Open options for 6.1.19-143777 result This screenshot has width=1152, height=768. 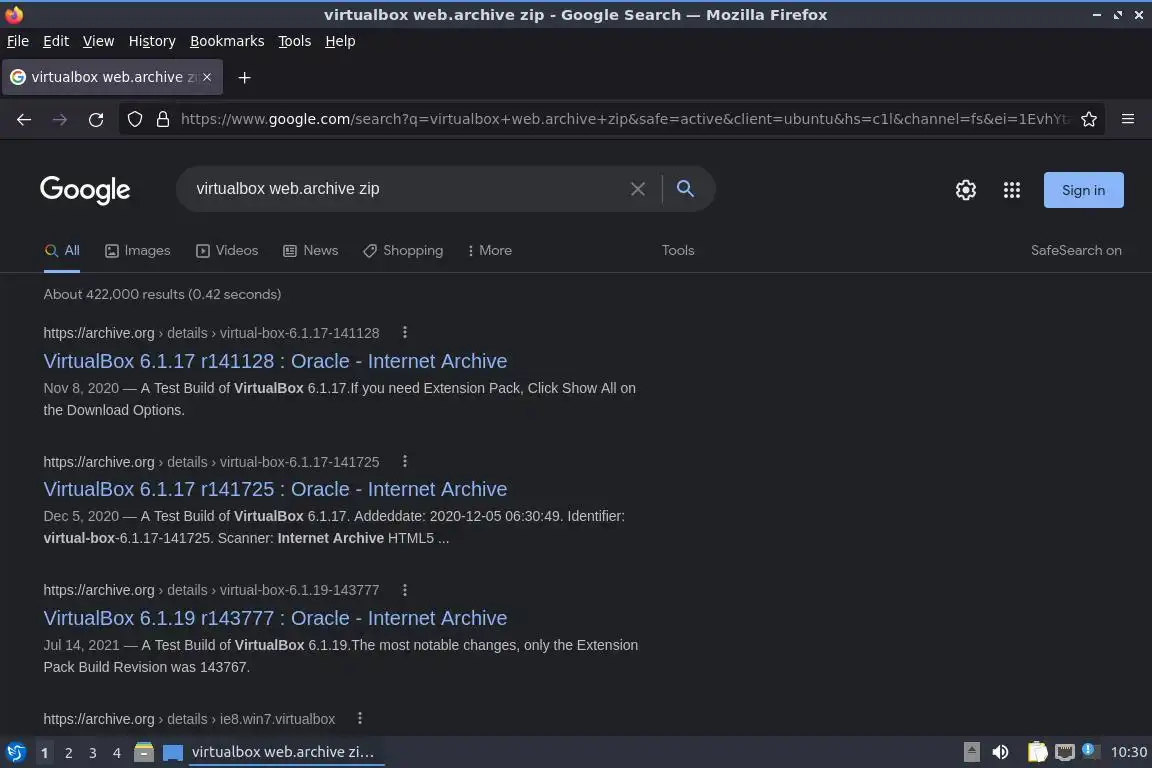(x=404, y=589)
